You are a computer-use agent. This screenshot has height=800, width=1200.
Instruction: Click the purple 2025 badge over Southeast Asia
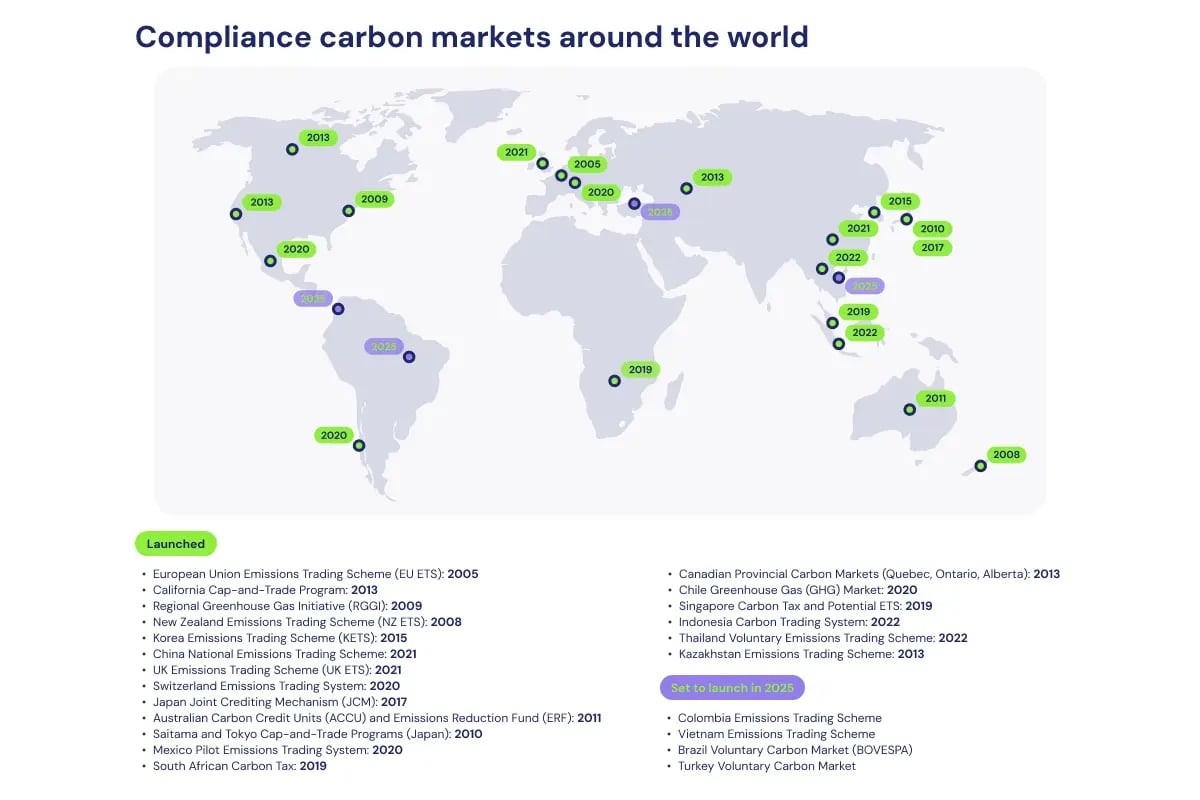[x=863, y=285]
